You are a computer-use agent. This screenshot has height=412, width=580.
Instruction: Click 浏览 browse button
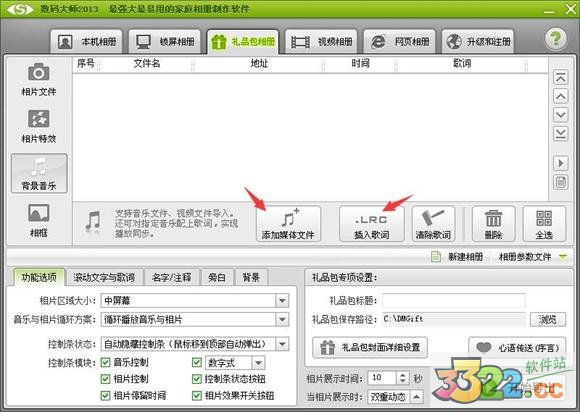[548, 319]
